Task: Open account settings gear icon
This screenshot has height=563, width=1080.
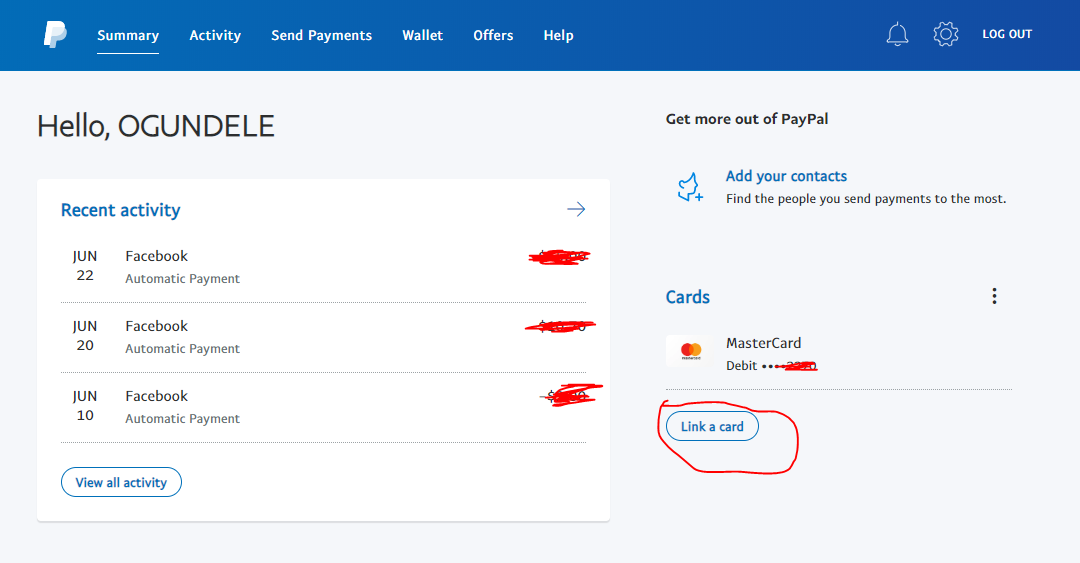Action: 946,34
